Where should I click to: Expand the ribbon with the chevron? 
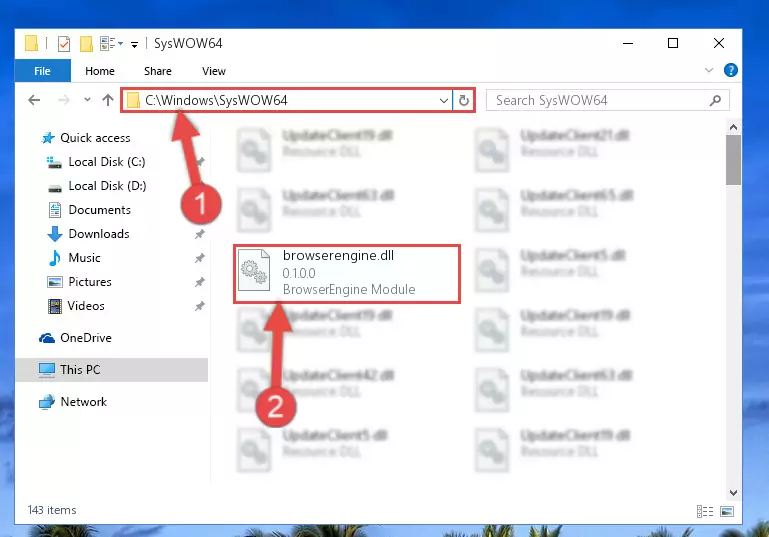tap(709, 70)
